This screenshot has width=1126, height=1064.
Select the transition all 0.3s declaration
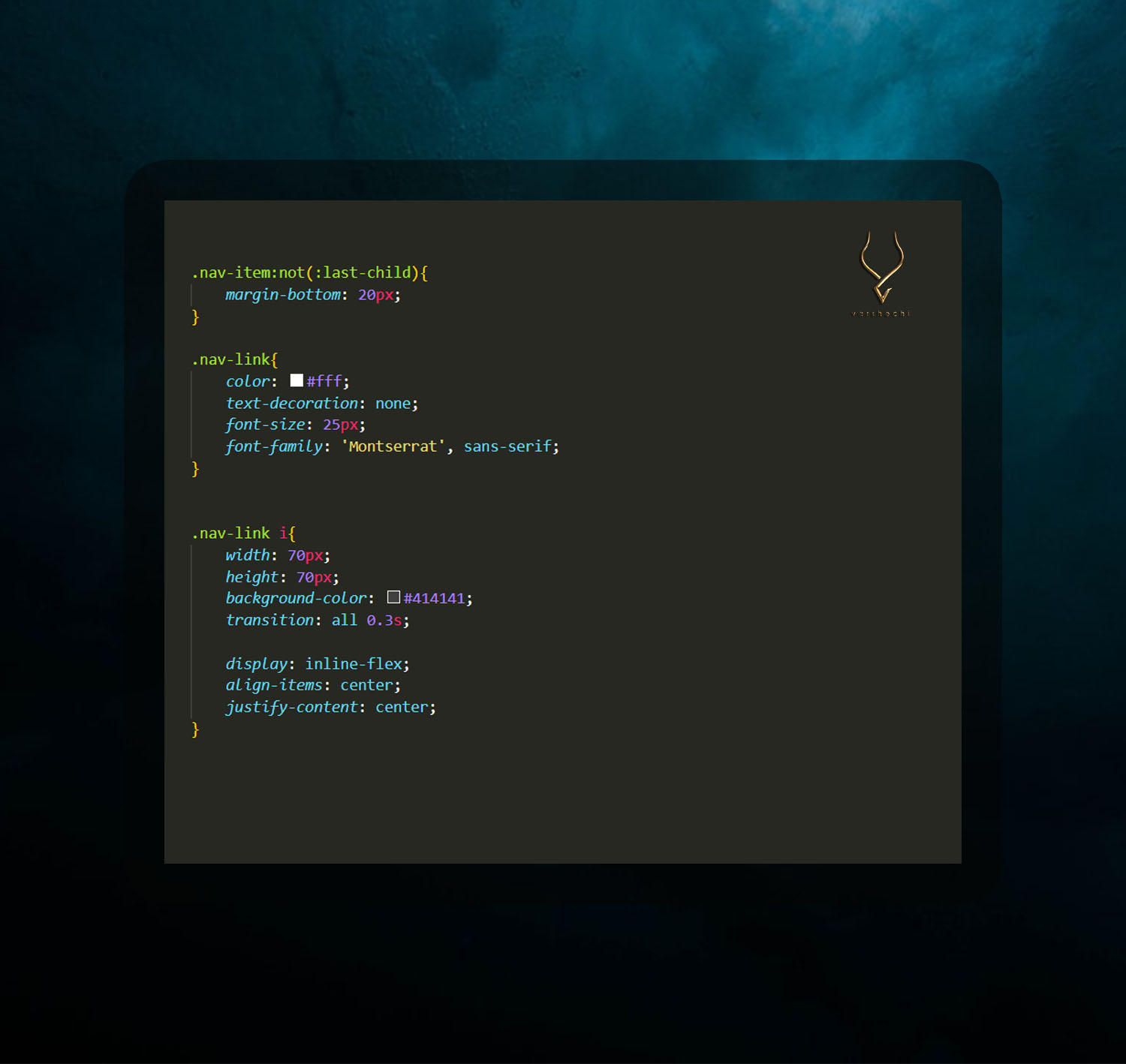coord(315,620)
